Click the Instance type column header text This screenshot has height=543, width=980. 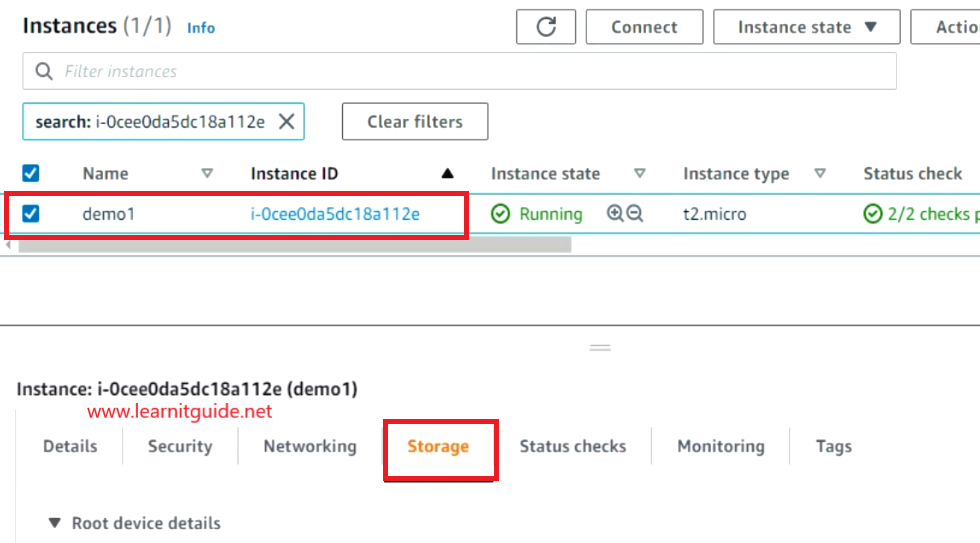coord(736,173)
